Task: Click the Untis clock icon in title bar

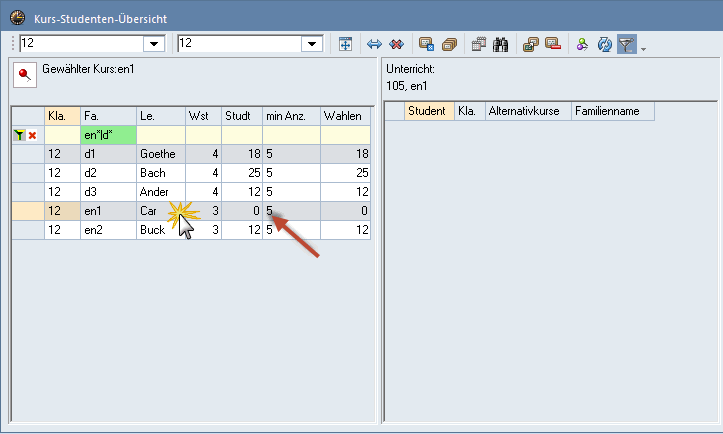Action: pyautogui.click(x=18, y=18)
